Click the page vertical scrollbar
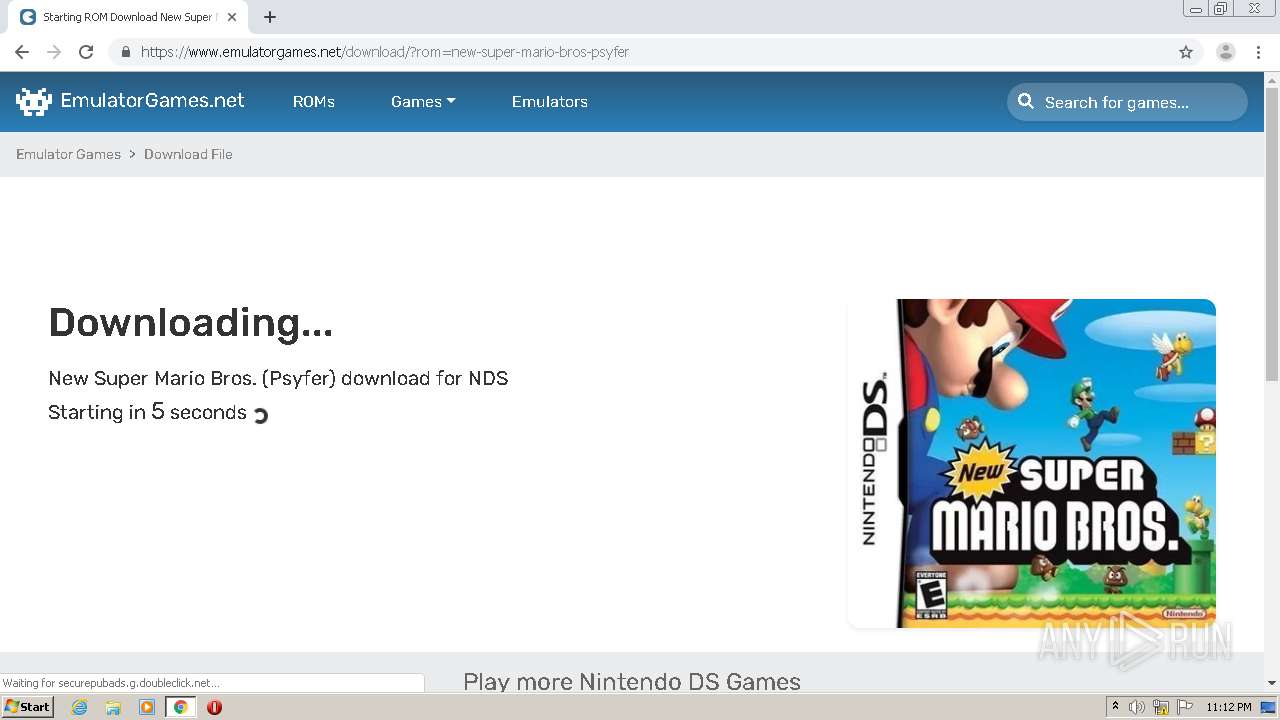This screenshot has height=720, width=1280. pos(1272,235)
